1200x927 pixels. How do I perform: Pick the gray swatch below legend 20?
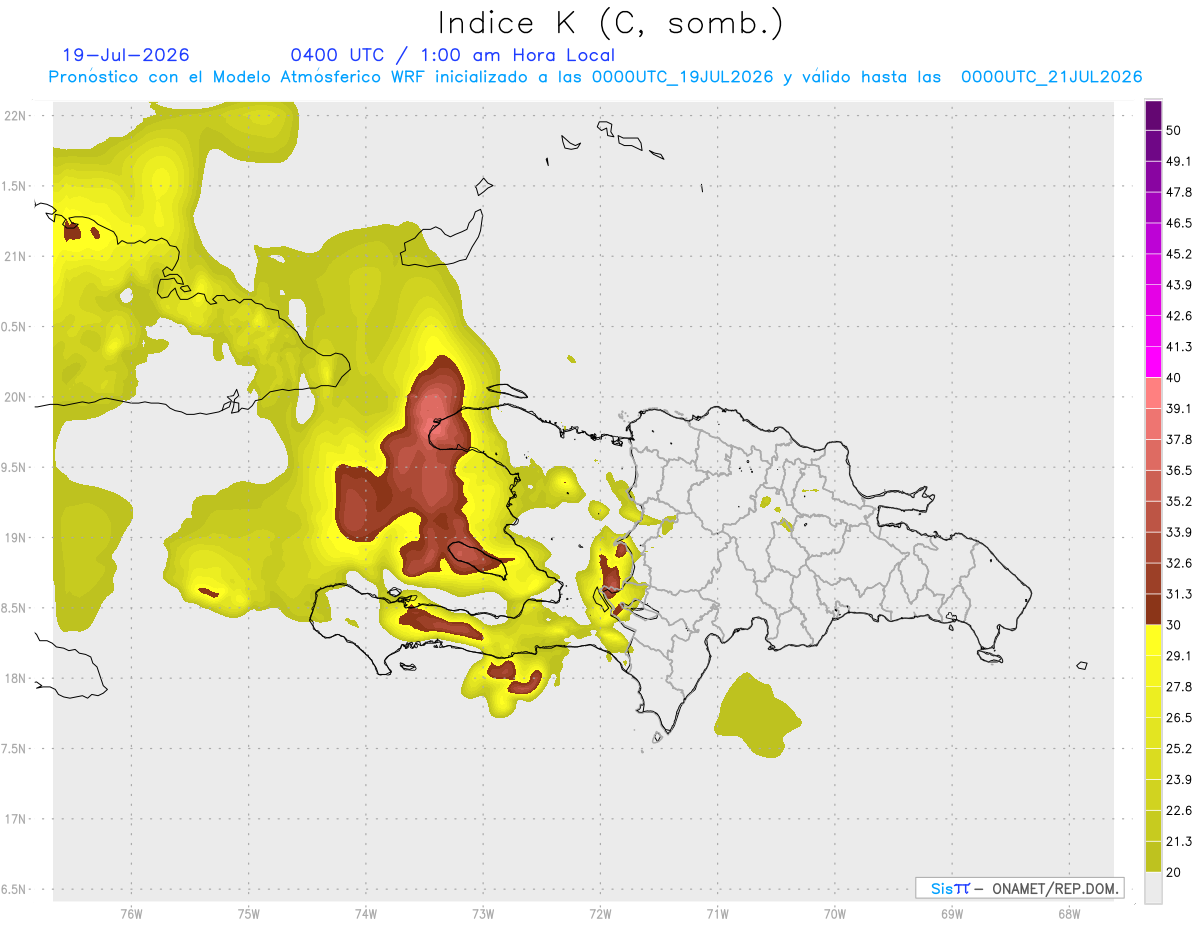click(1154, 888)
